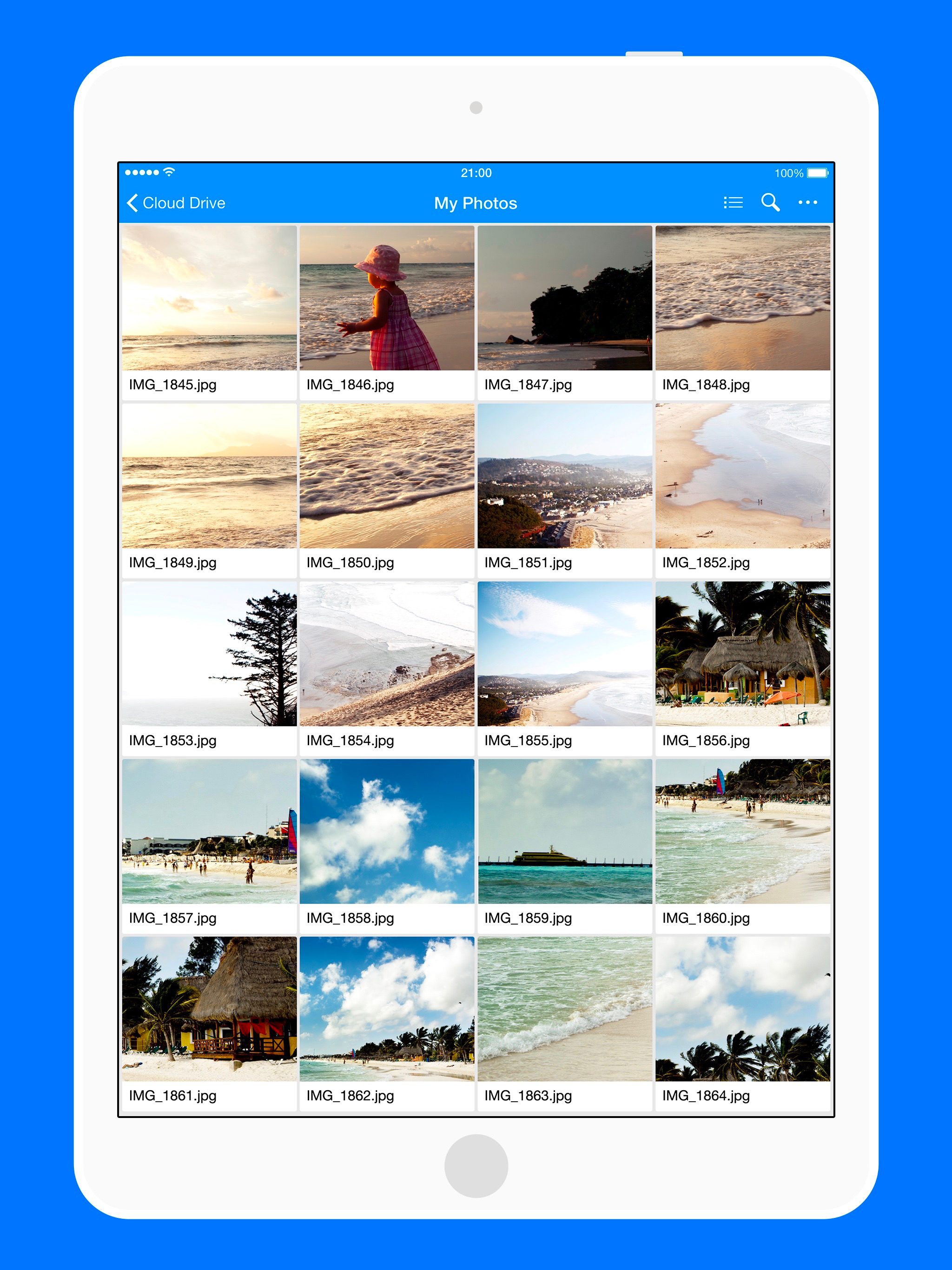The image size is (952, 1270).
Task: View IMG_1859.jpg ferry boat photo
Action: [564, 831]
